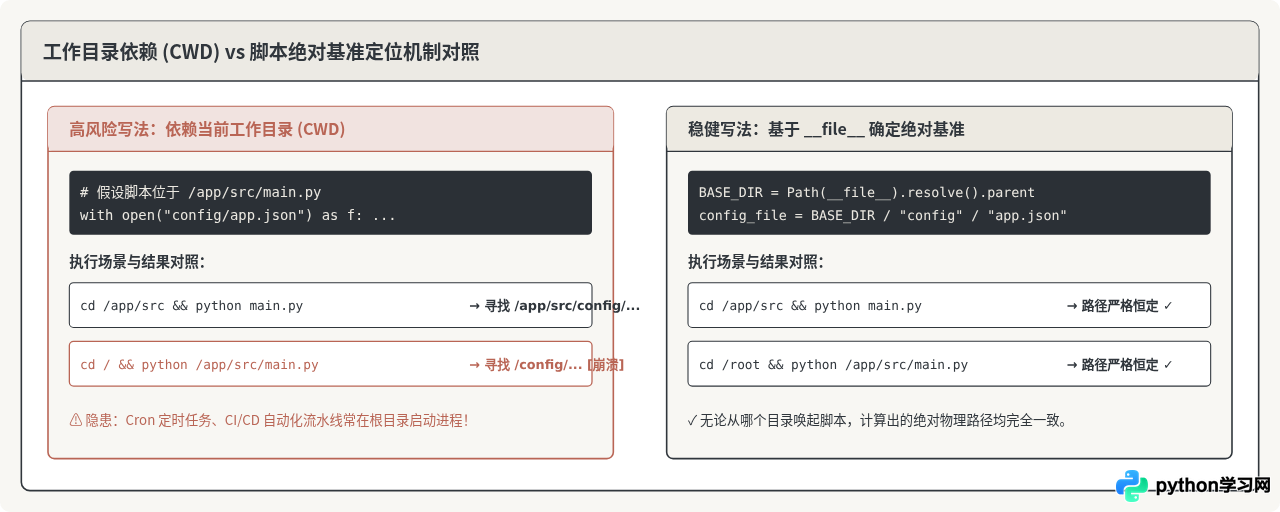The image size is (1280, 512).
Task: Click the warning triangle icon before '隐患'
Action: pos(75,421)
